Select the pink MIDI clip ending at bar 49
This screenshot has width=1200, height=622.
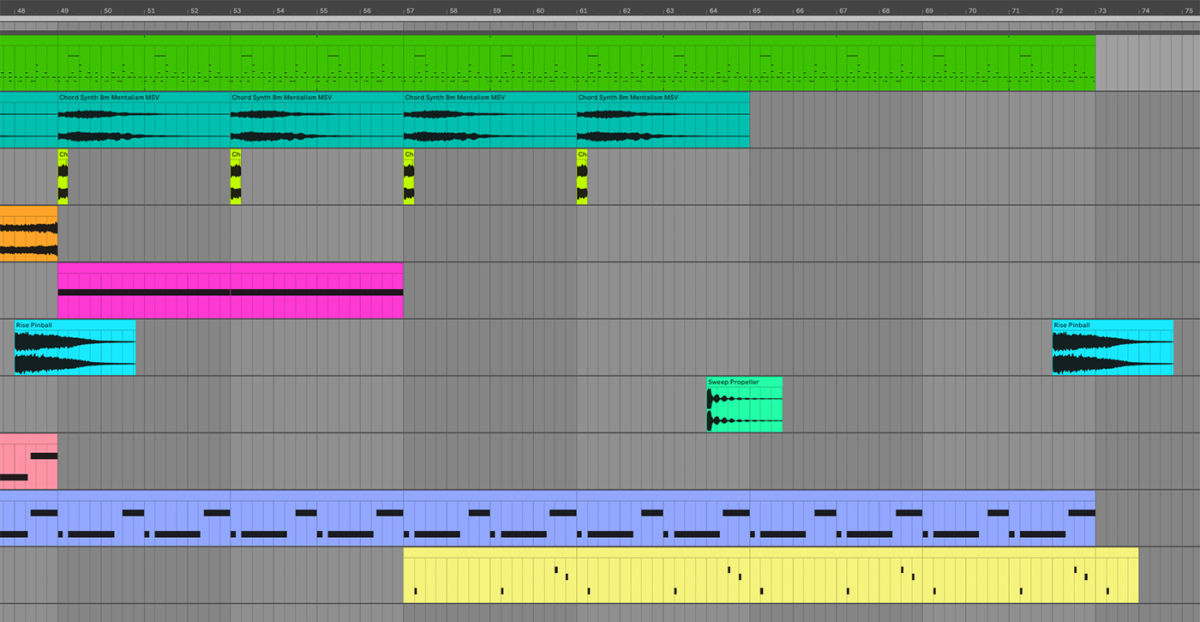pyautogui.click(x=29, y=462)
